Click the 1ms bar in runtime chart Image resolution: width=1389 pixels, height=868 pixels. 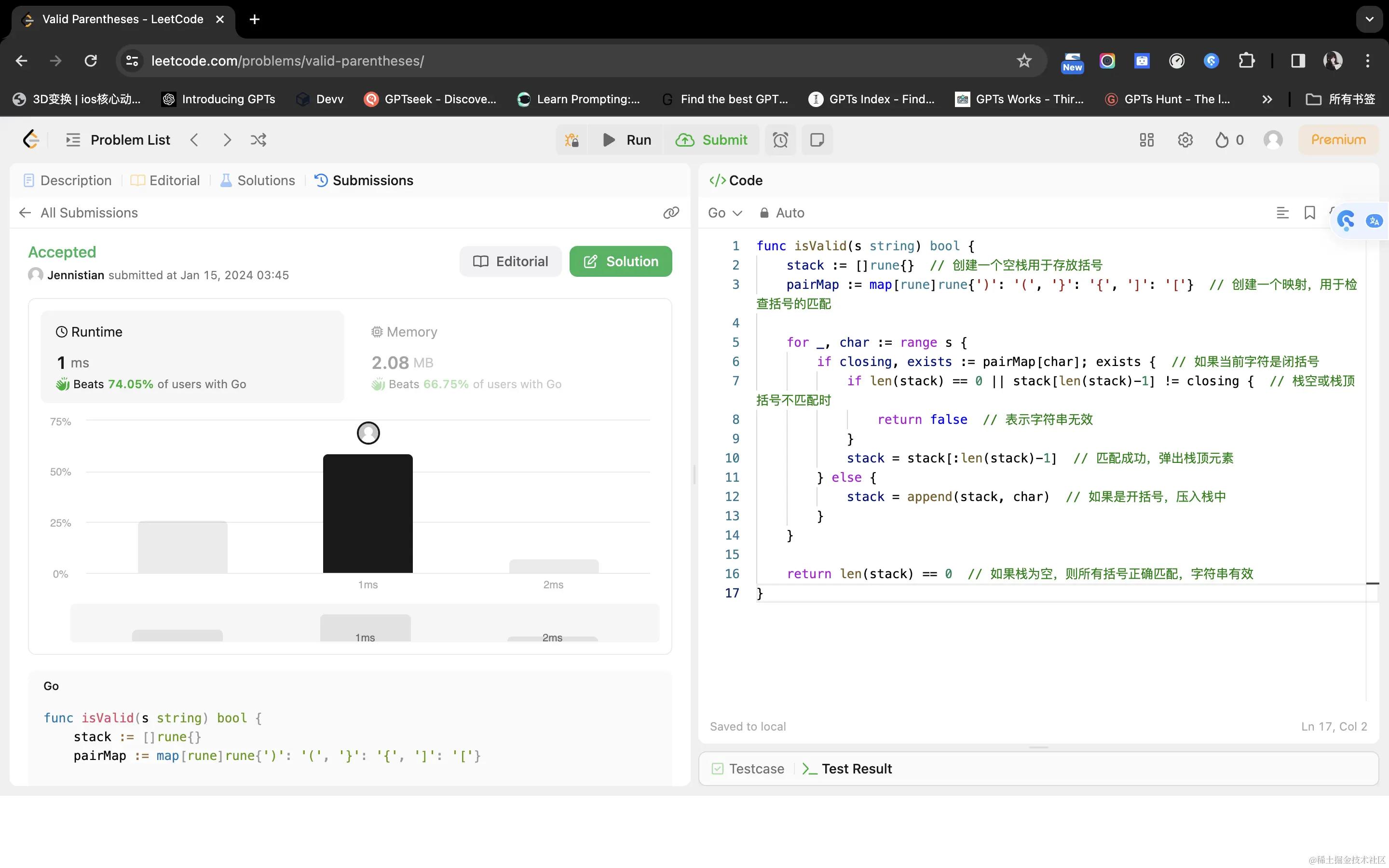coord(368,513)
